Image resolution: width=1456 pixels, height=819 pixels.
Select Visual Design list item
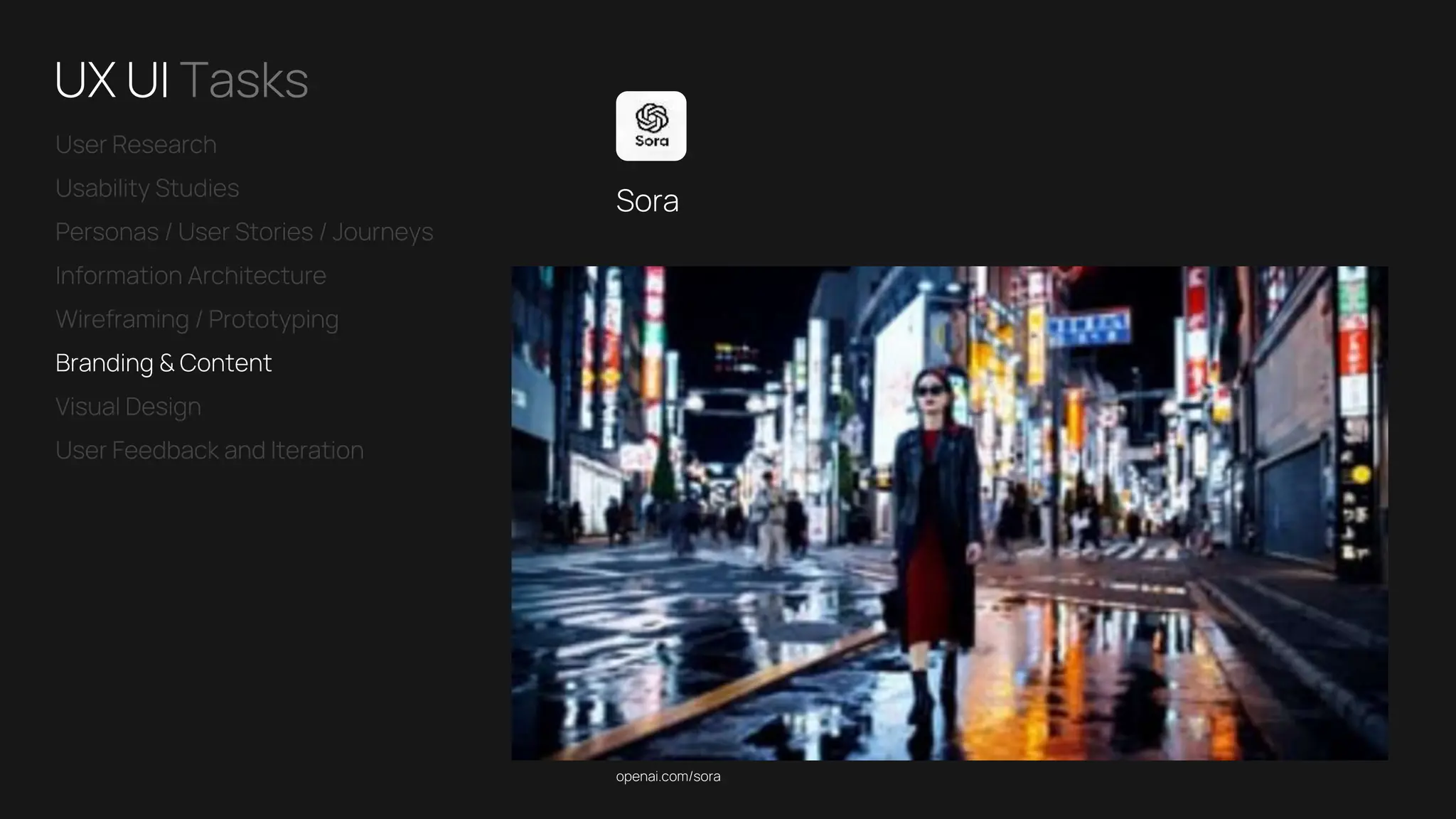tap(128, 407)
